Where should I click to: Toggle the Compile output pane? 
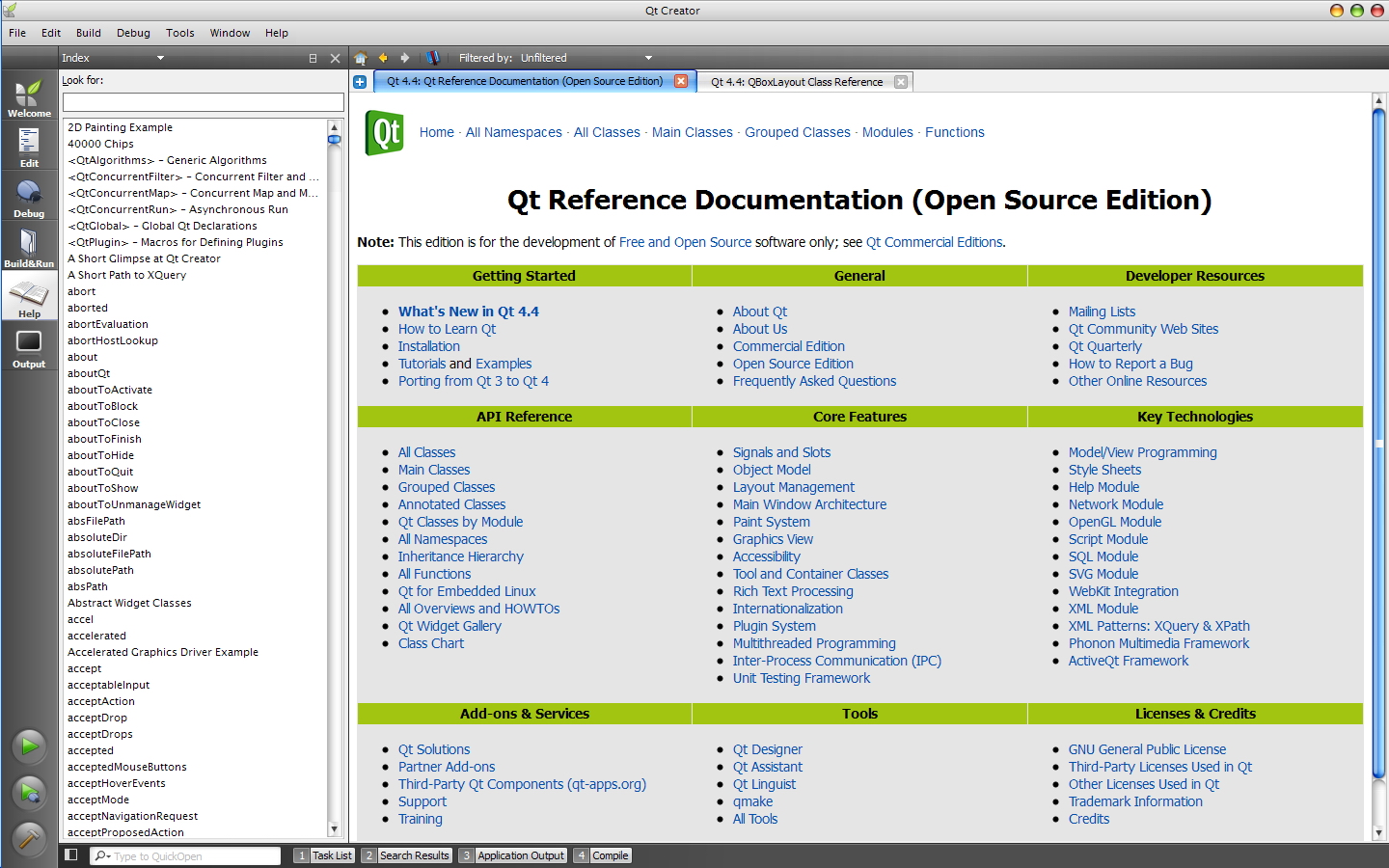click(602, 855)
